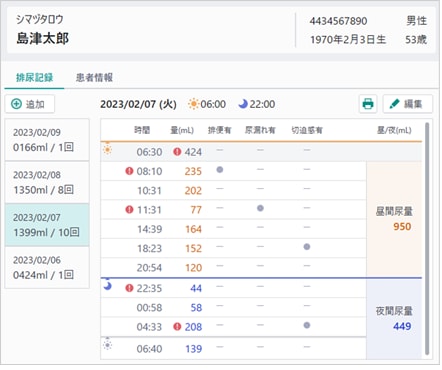Click the volume value 44
Image resolution: width=442 pixels, height=370 pixels.
[196, 288]
